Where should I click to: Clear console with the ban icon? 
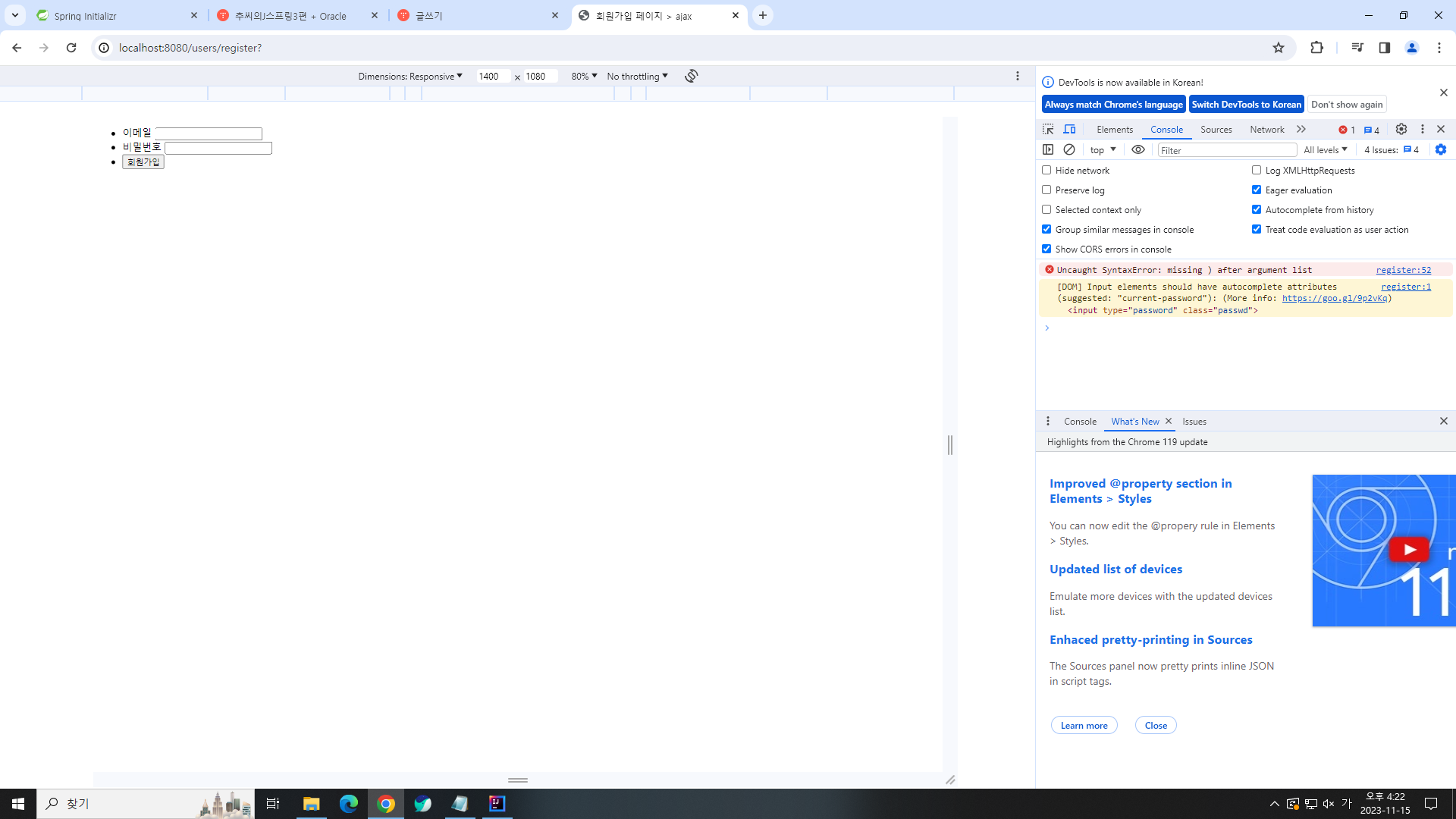(x=1069, y=150)
